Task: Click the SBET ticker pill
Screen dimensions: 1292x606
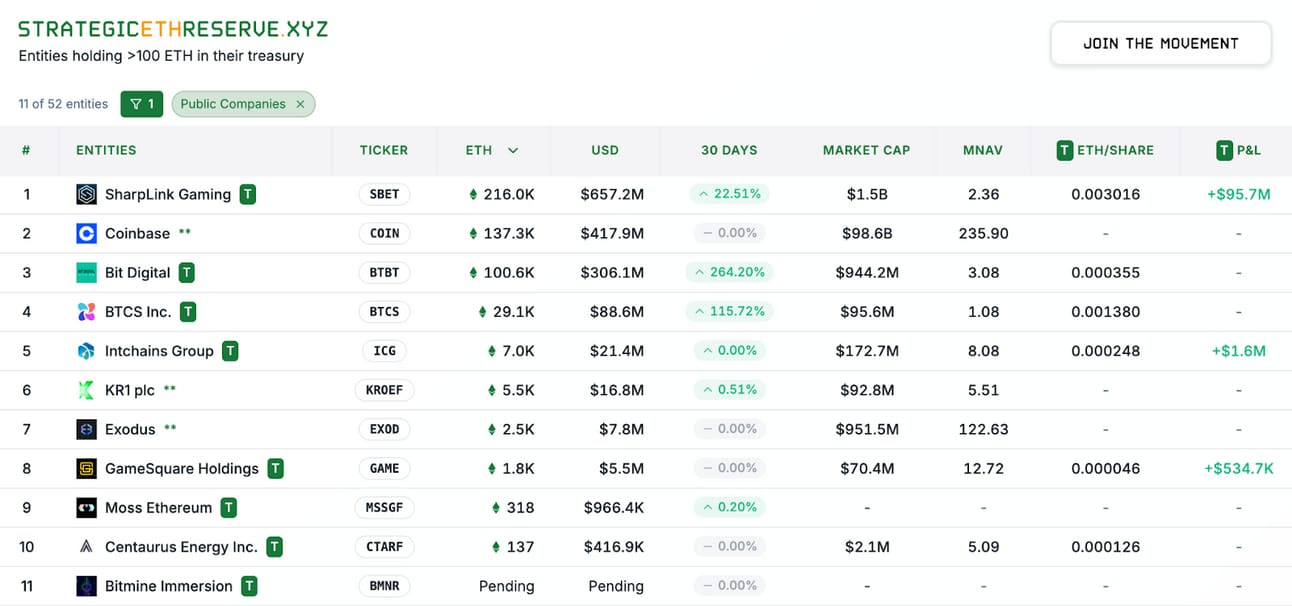Action: 385,194
